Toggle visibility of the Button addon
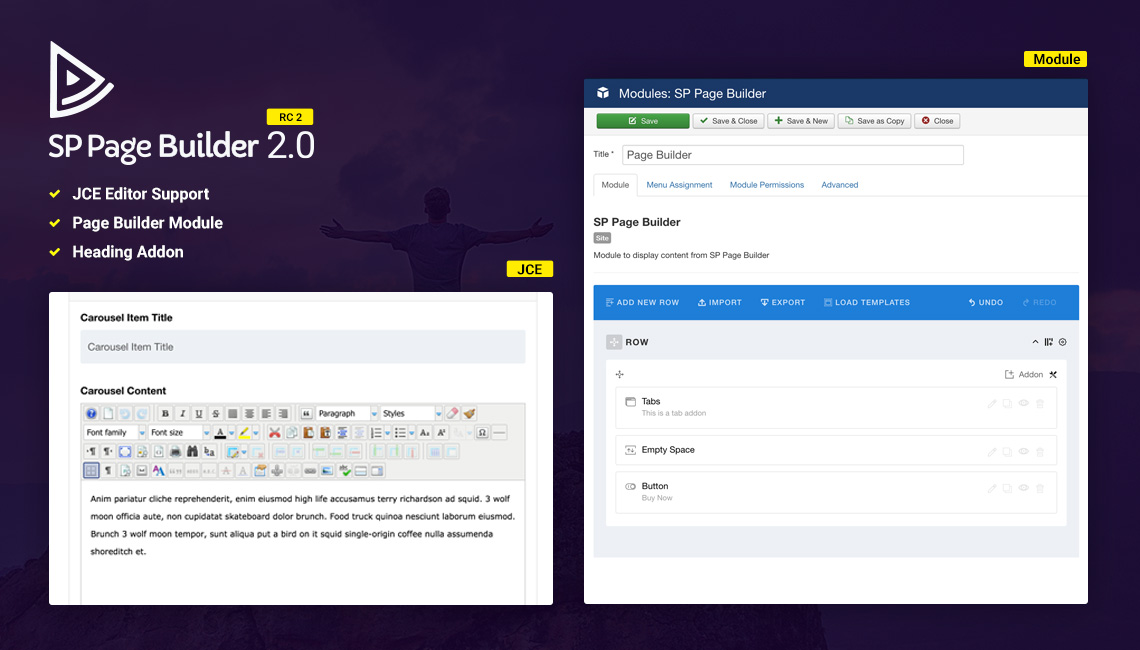This screenshot has height=650, width=1140. (x=1024, y=488)
